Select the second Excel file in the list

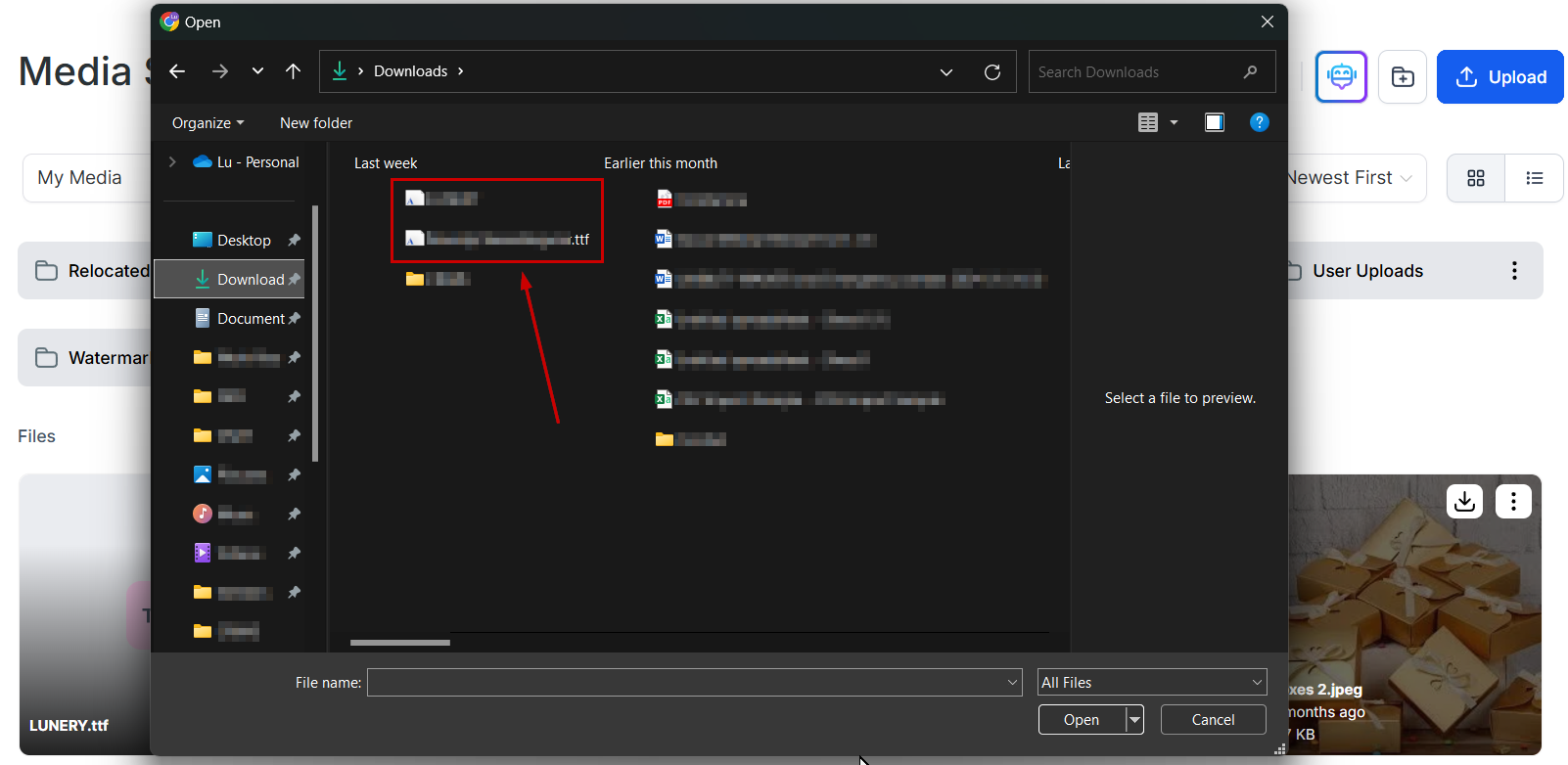coord(762,359)
